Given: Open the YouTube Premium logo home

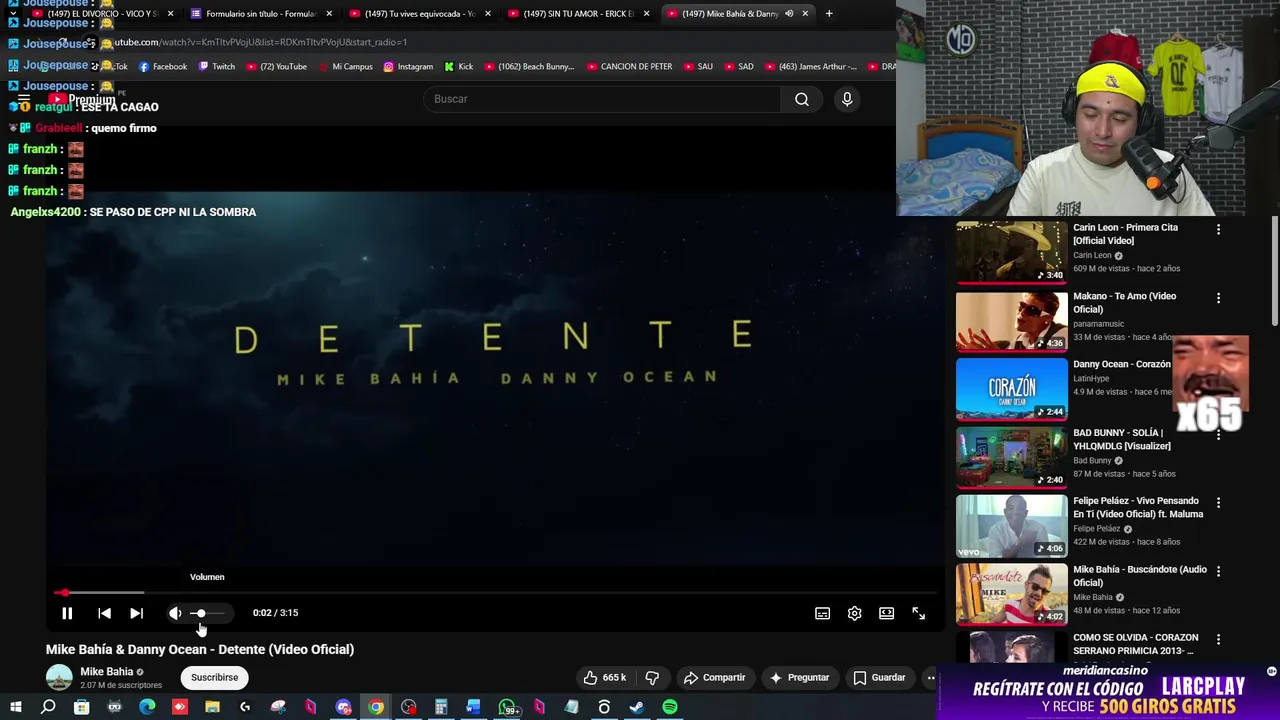Looking at the screenshot, I should pos(84,99).
